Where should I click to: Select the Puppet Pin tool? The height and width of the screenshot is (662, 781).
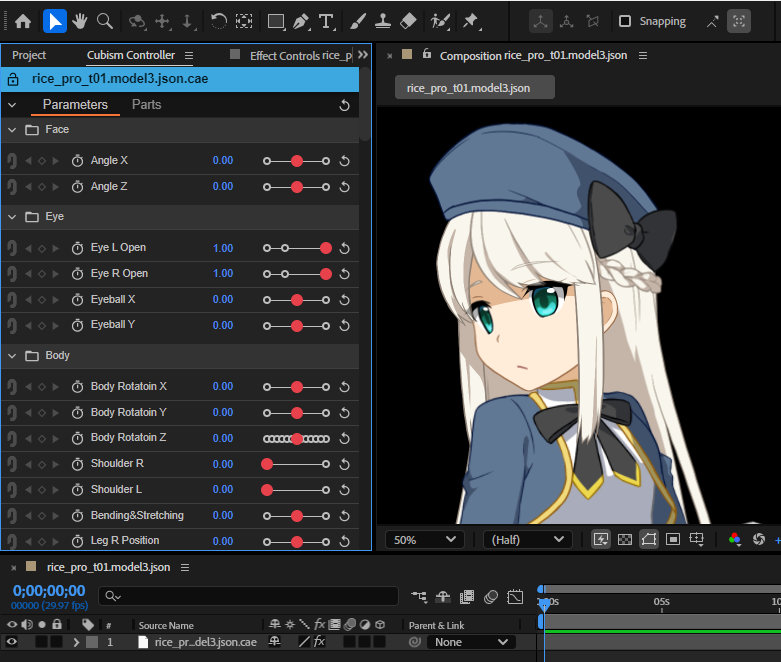coord(471,21)
